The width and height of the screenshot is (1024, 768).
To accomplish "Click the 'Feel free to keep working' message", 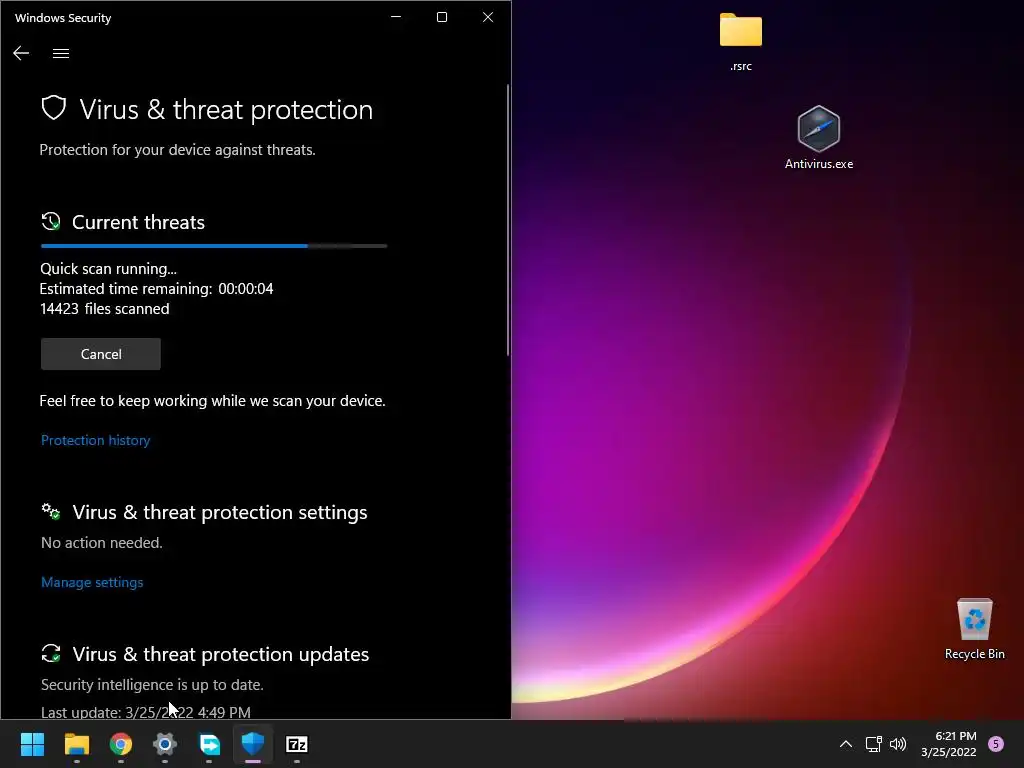I will pyautogui.click(x=212, y=400).
